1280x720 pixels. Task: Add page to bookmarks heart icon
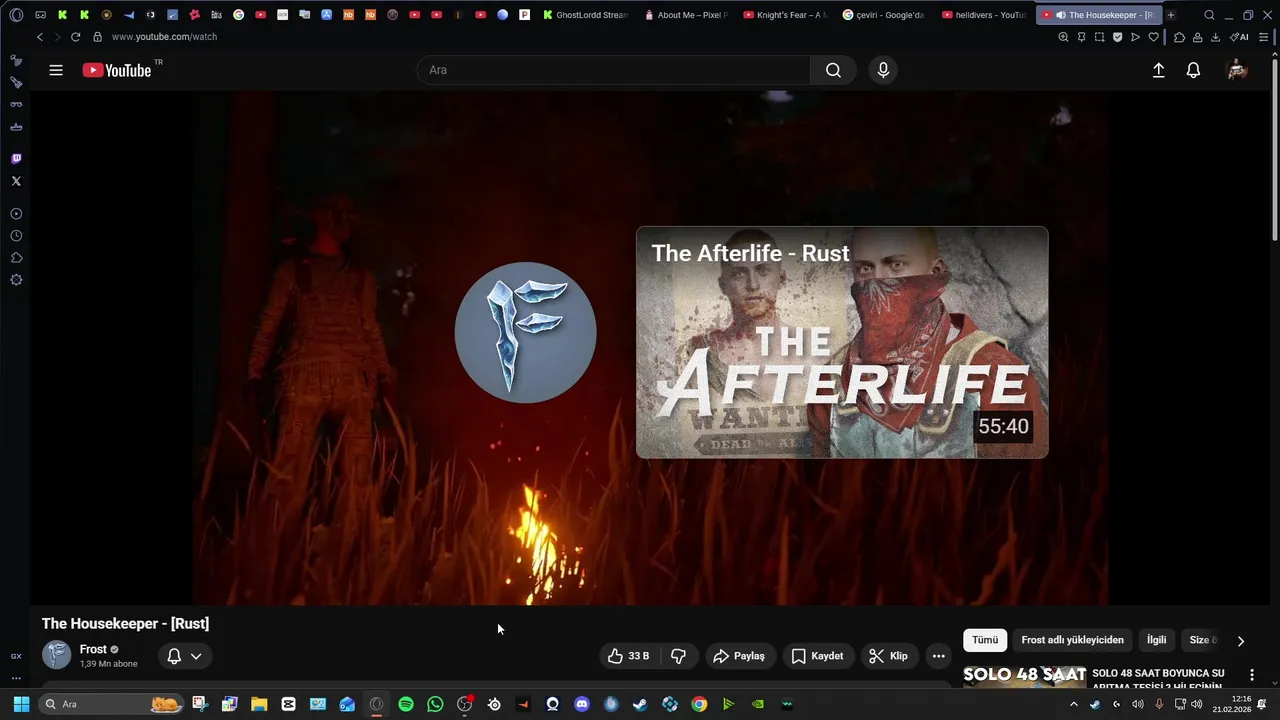coord(1153,37)
